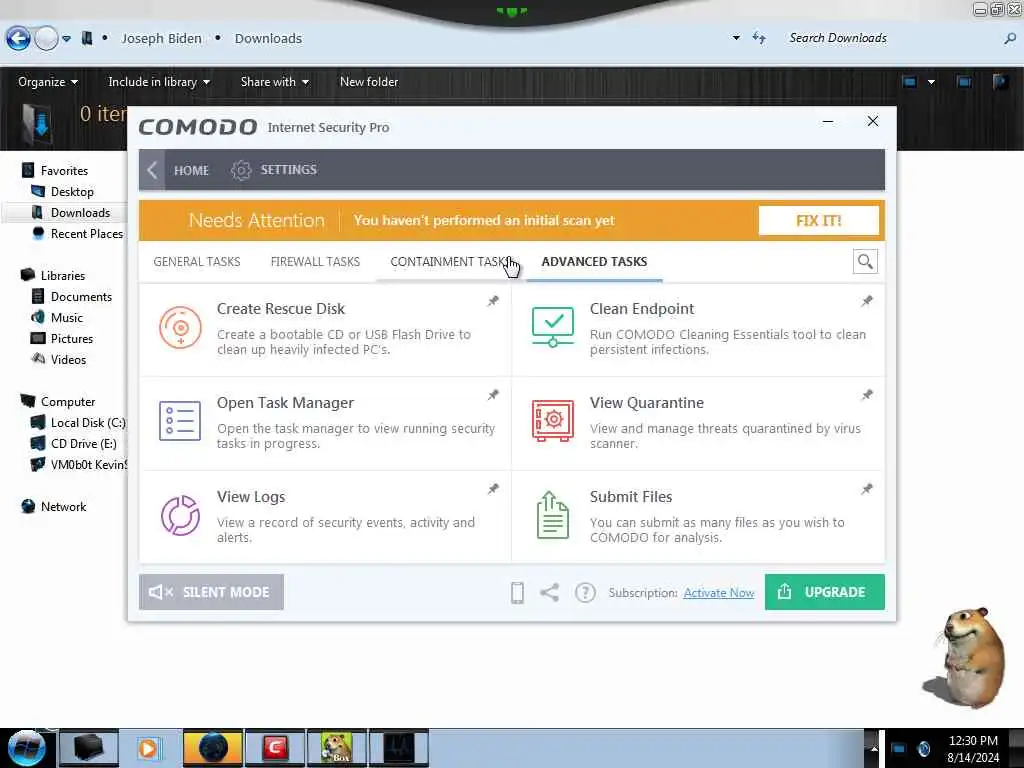Open the View Quarantine title

(647, 403)
